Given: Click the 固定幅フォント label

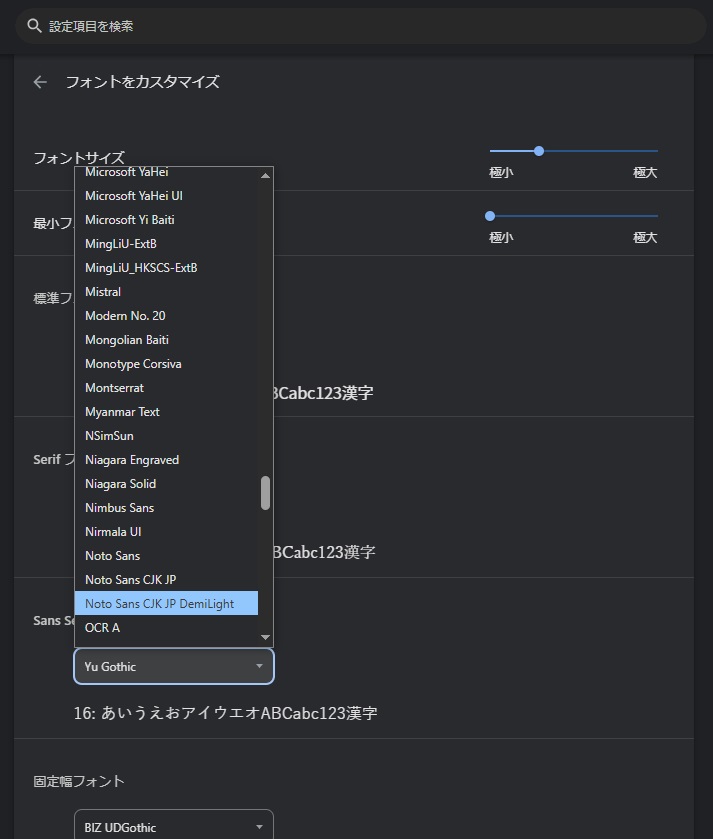Looking at the screenshot, I should click(79, 781).
